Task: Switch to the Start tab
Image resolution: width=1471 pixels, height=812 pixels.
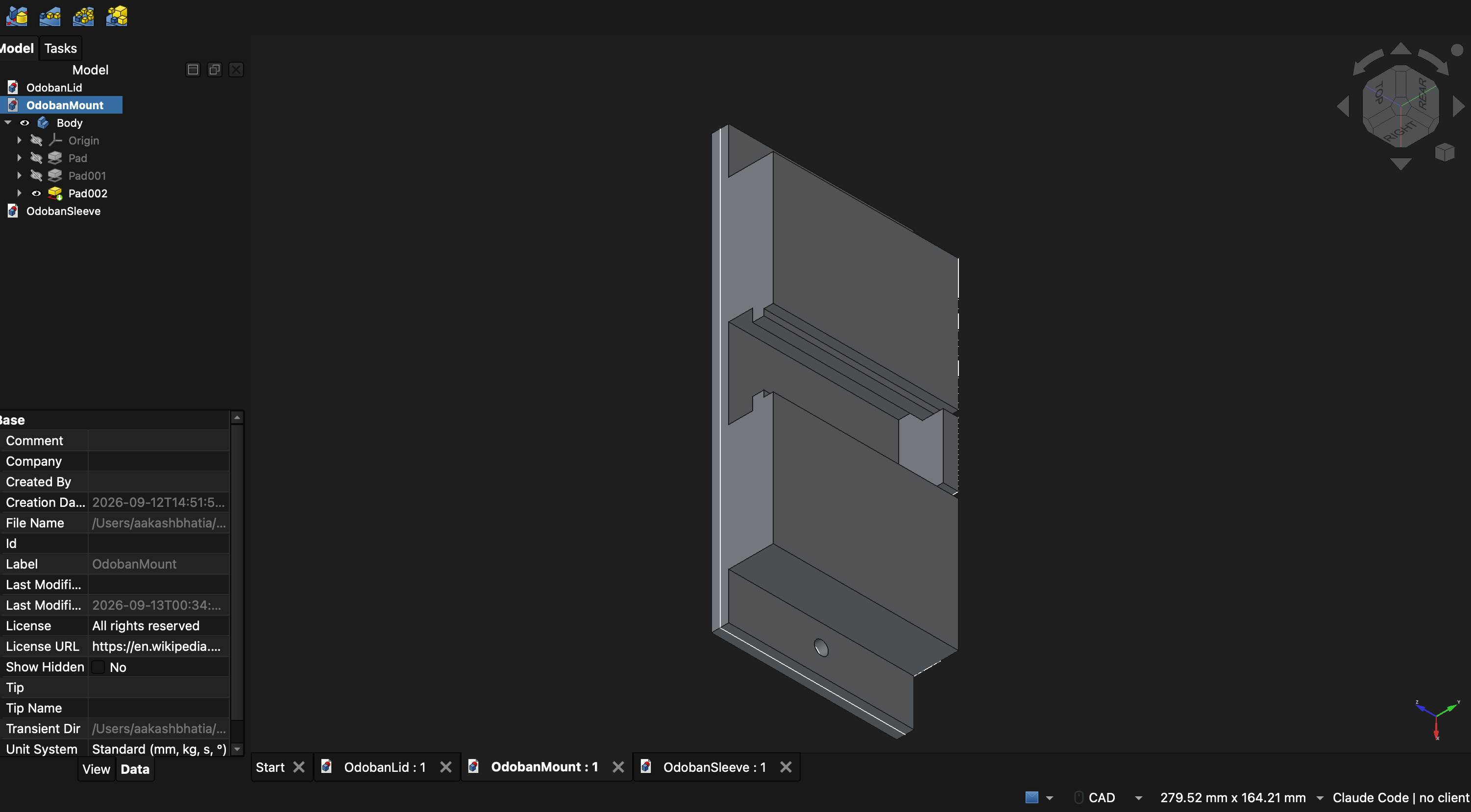Action: [270, 767]
